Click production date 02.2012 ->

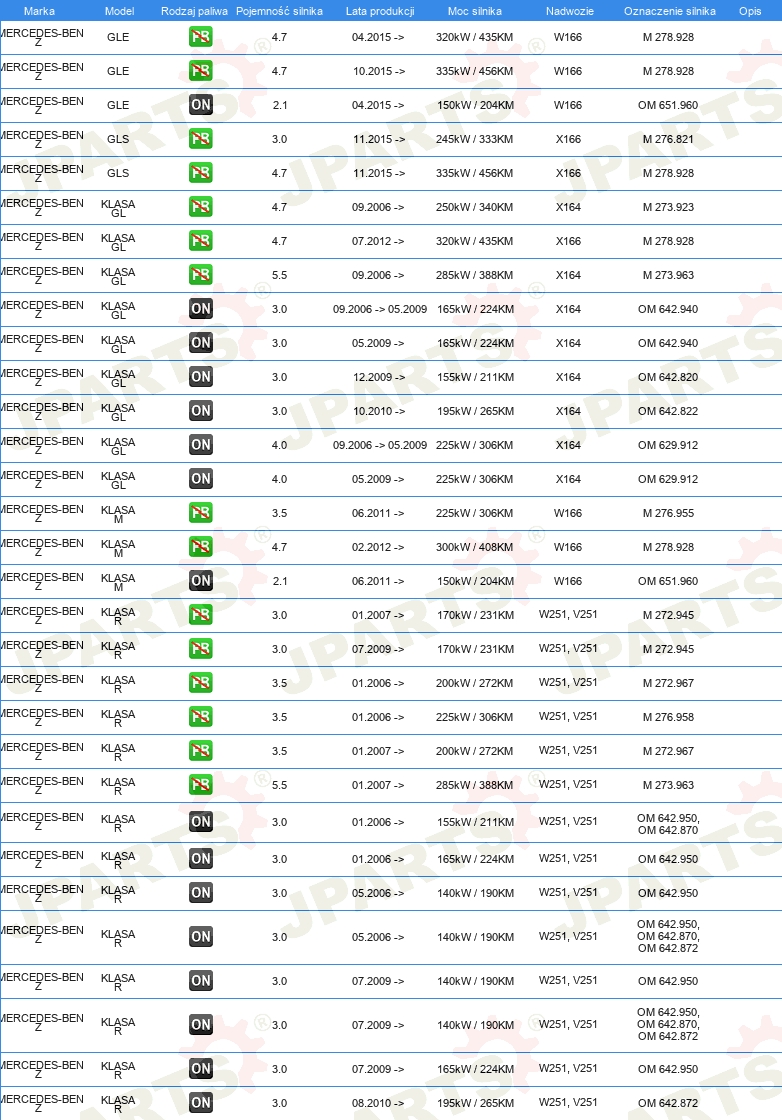point(378,547)
